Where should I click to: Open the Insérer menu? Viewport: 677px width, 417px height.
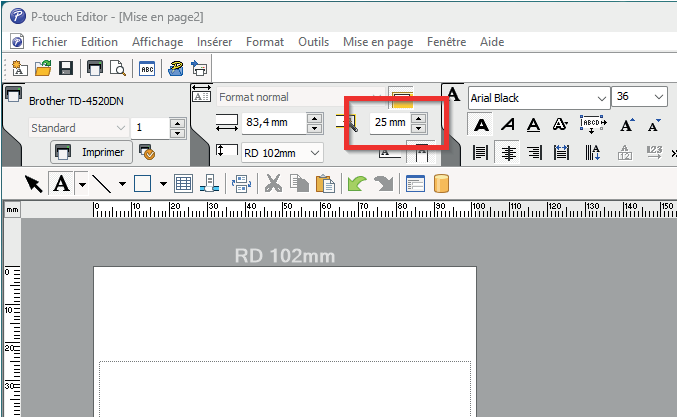215,42
